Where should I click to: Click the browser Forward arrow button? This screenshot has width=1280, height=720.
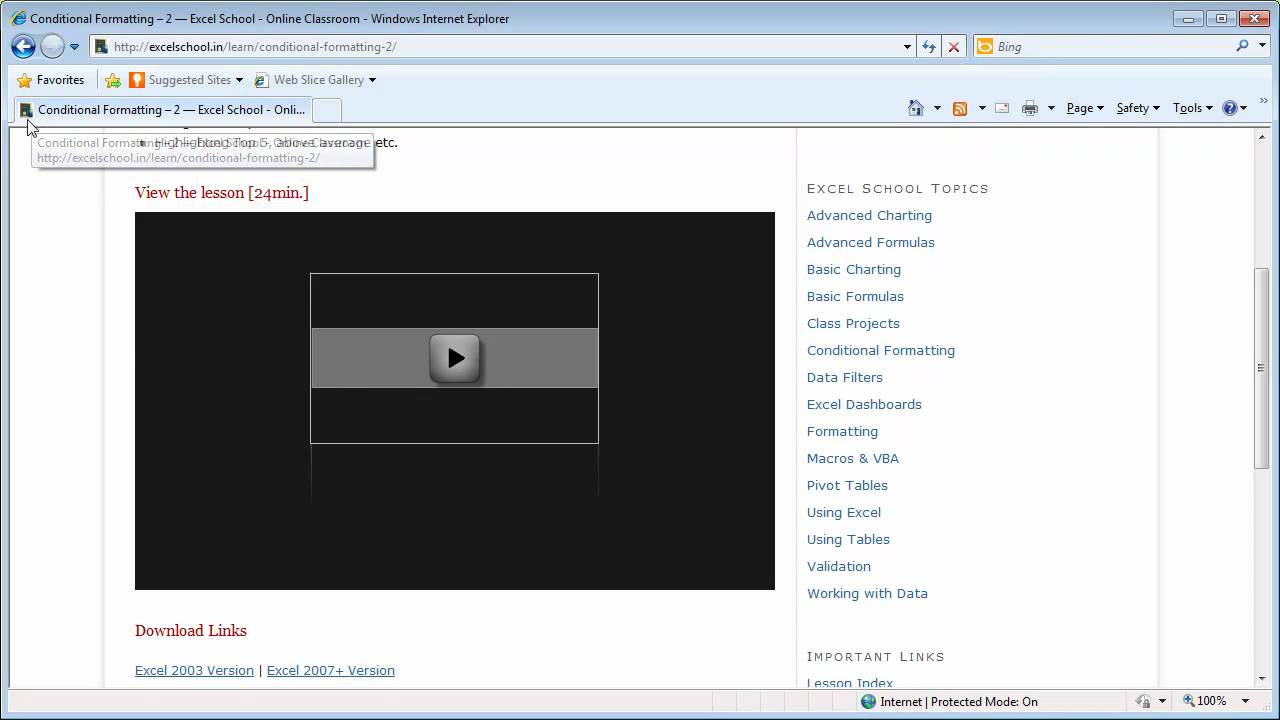(52, 46)
